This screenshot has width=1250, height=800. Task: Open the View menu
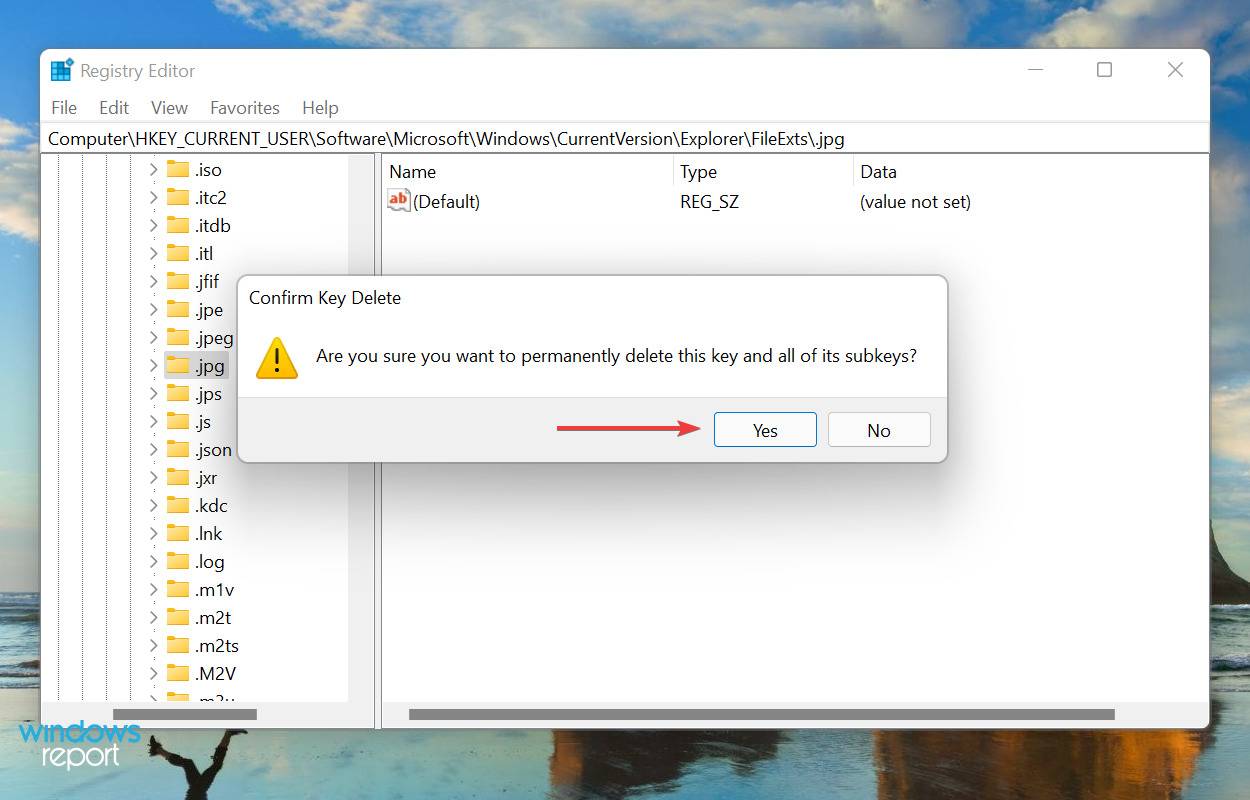coord(168,107)
